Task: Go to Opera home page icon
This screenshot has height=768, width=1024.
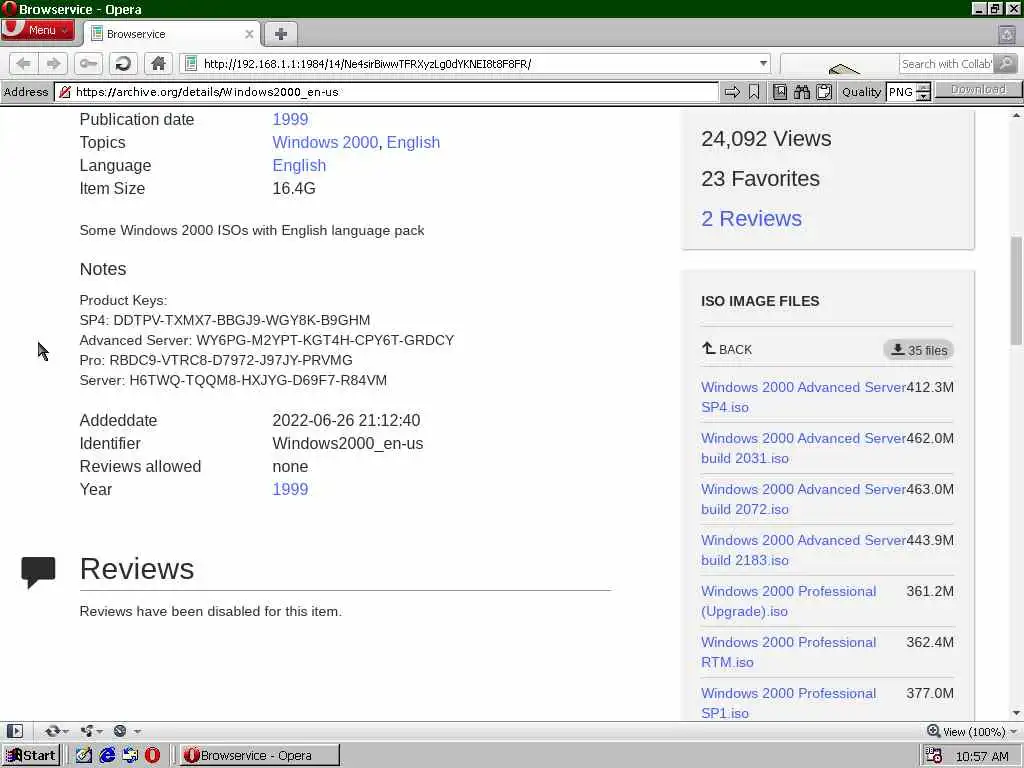Action: coord(158,63)
